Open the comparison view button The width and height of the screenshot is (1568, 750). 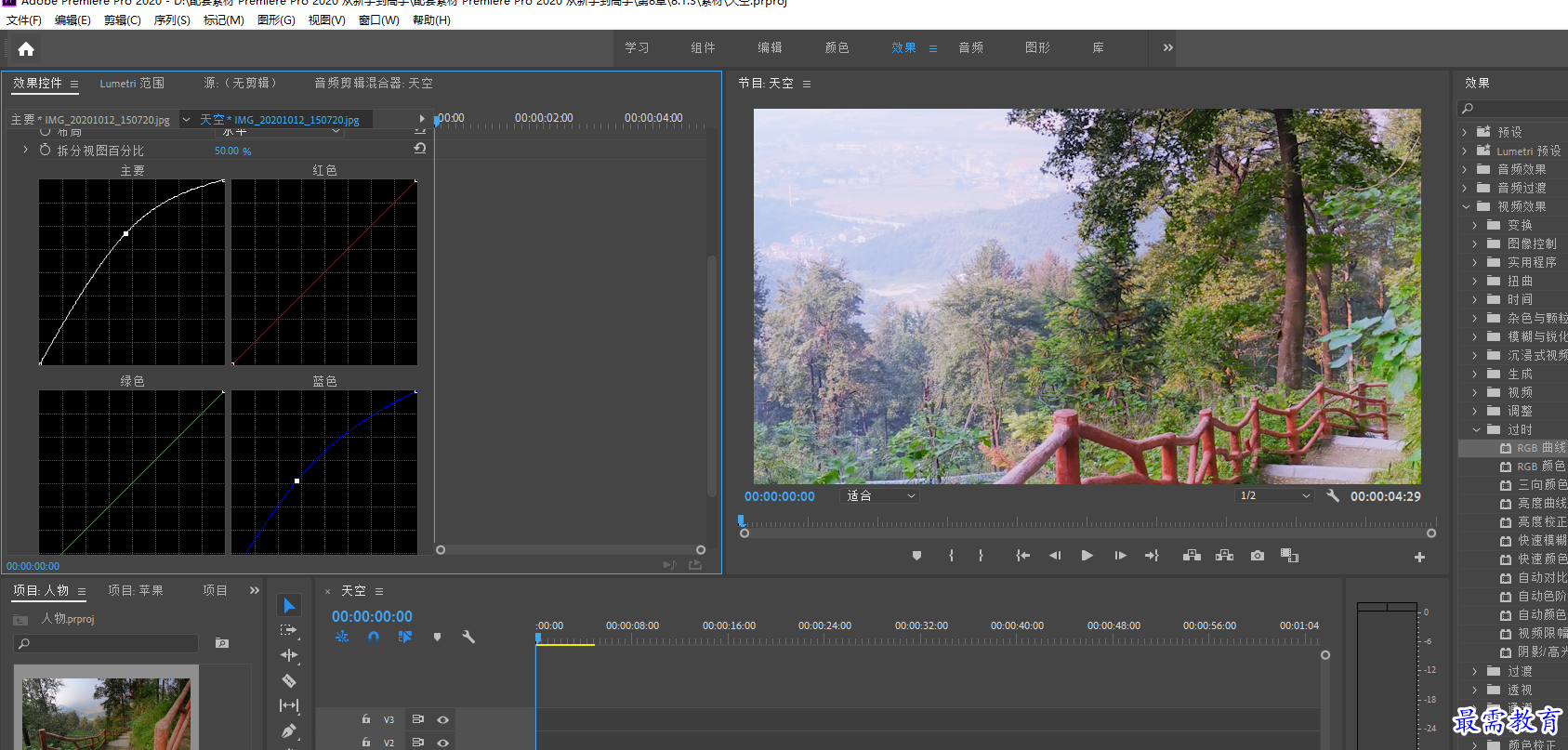pos(1289,556)
